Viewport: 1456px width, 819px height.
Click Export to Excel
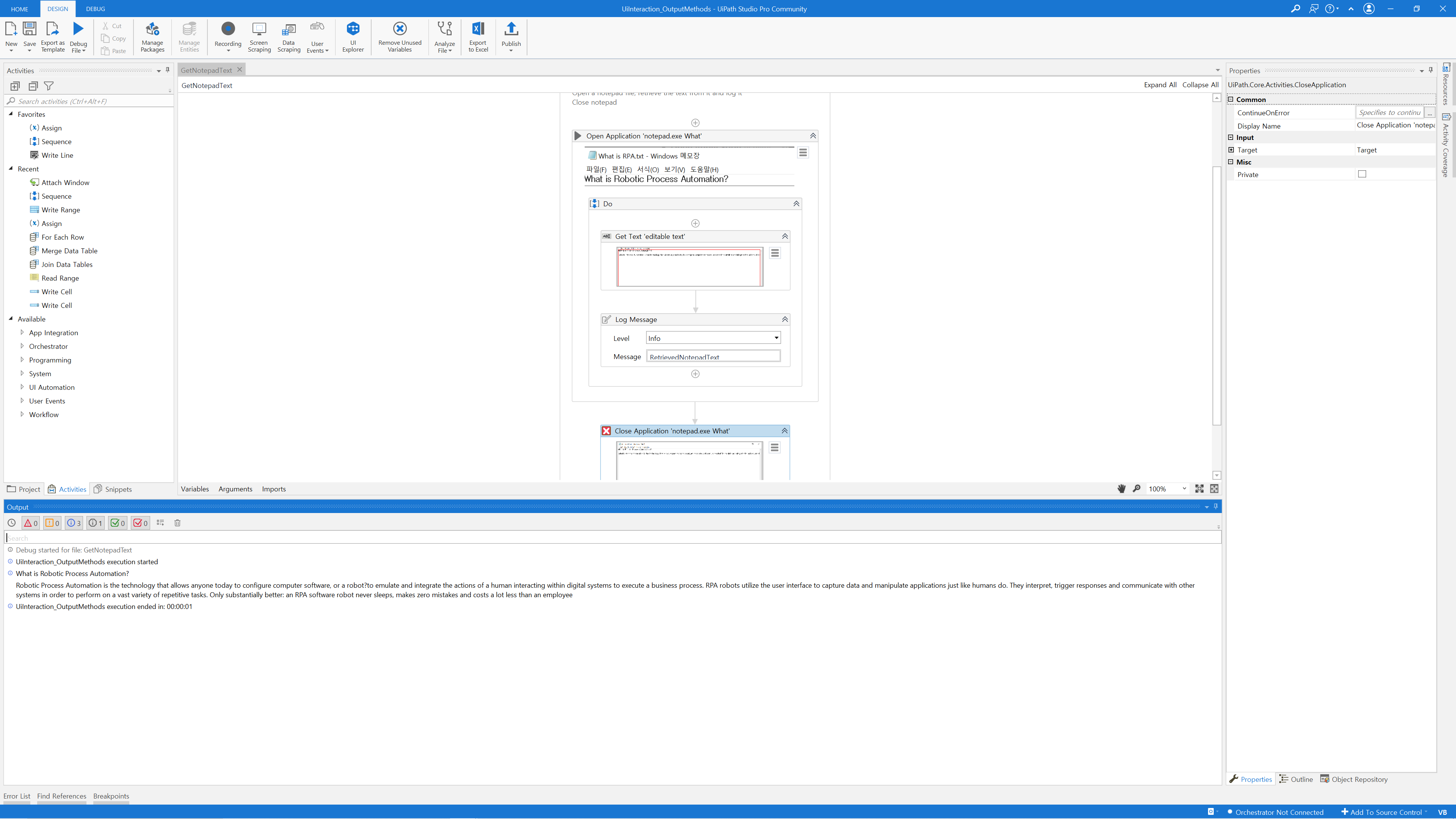click(x=478, y=37)
